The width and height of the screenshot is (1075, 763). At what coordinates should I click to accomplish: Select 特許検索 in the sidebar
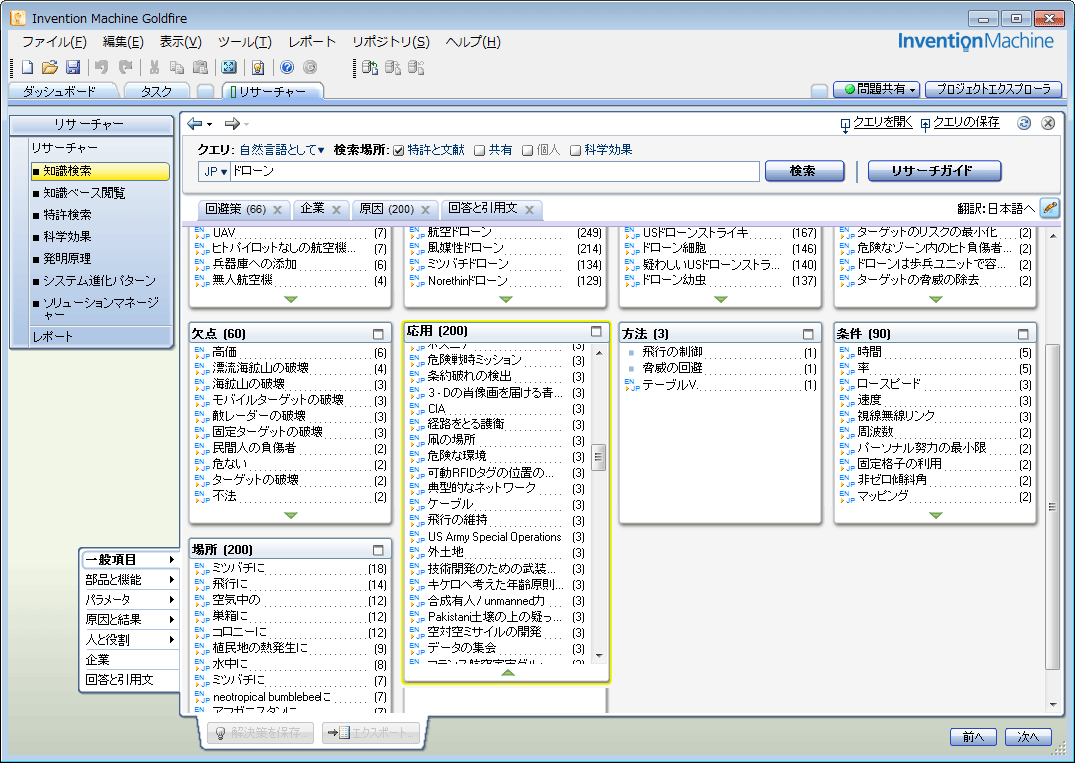(67, 215)
